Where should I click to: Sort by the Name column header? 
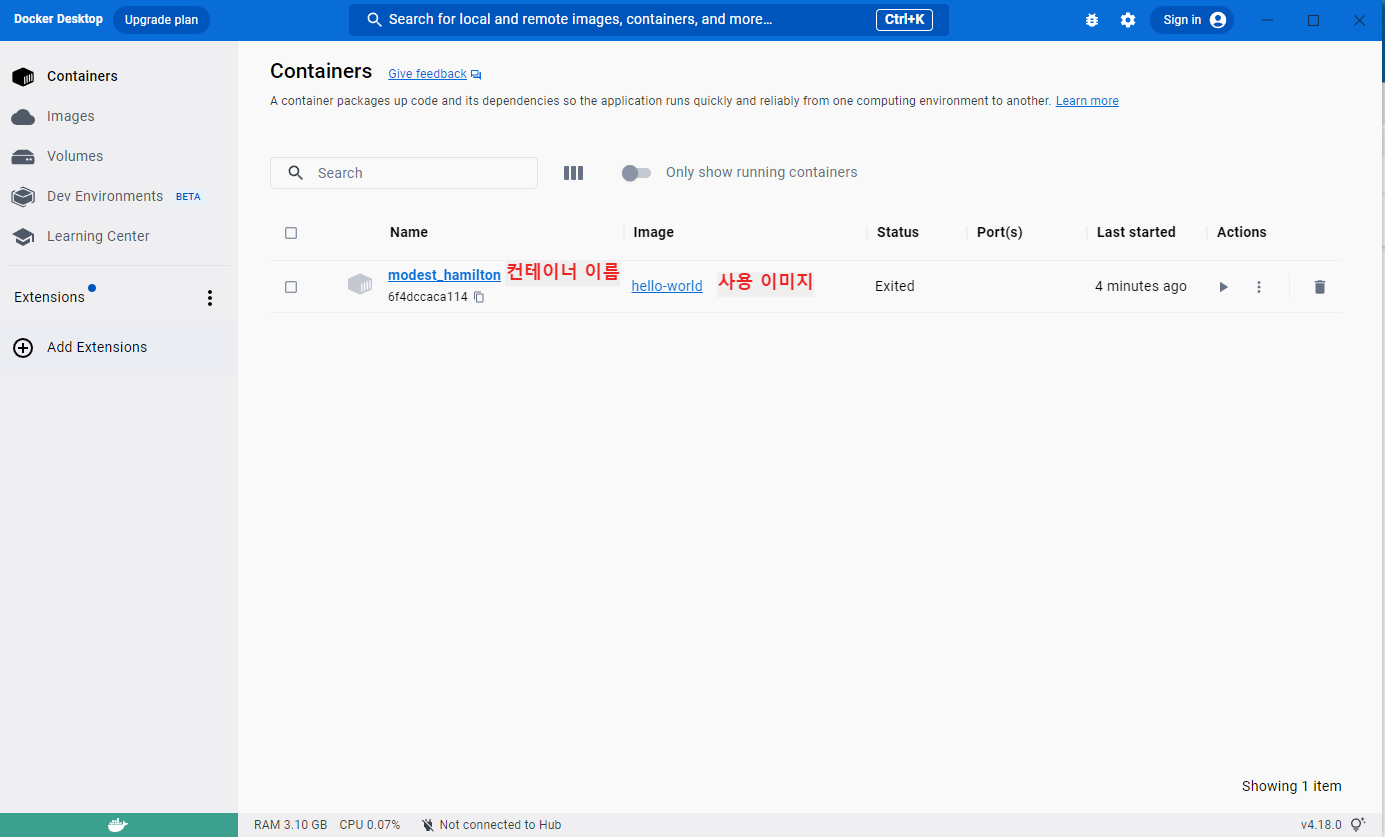pyautogui.click(x=409, y=232)
